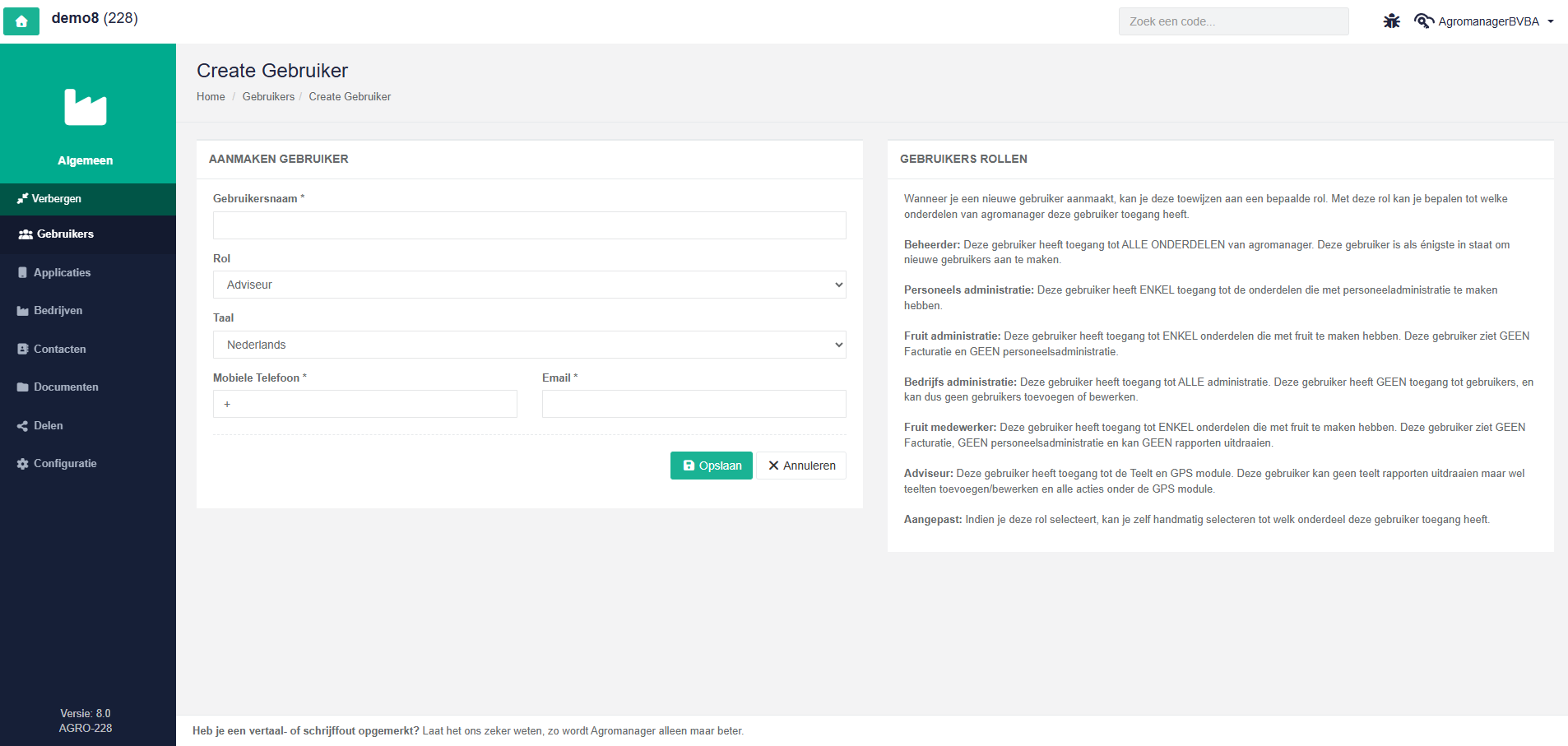Click the Contacten address book icon
Screen dimensions: 1568x746
coord(23,349)
